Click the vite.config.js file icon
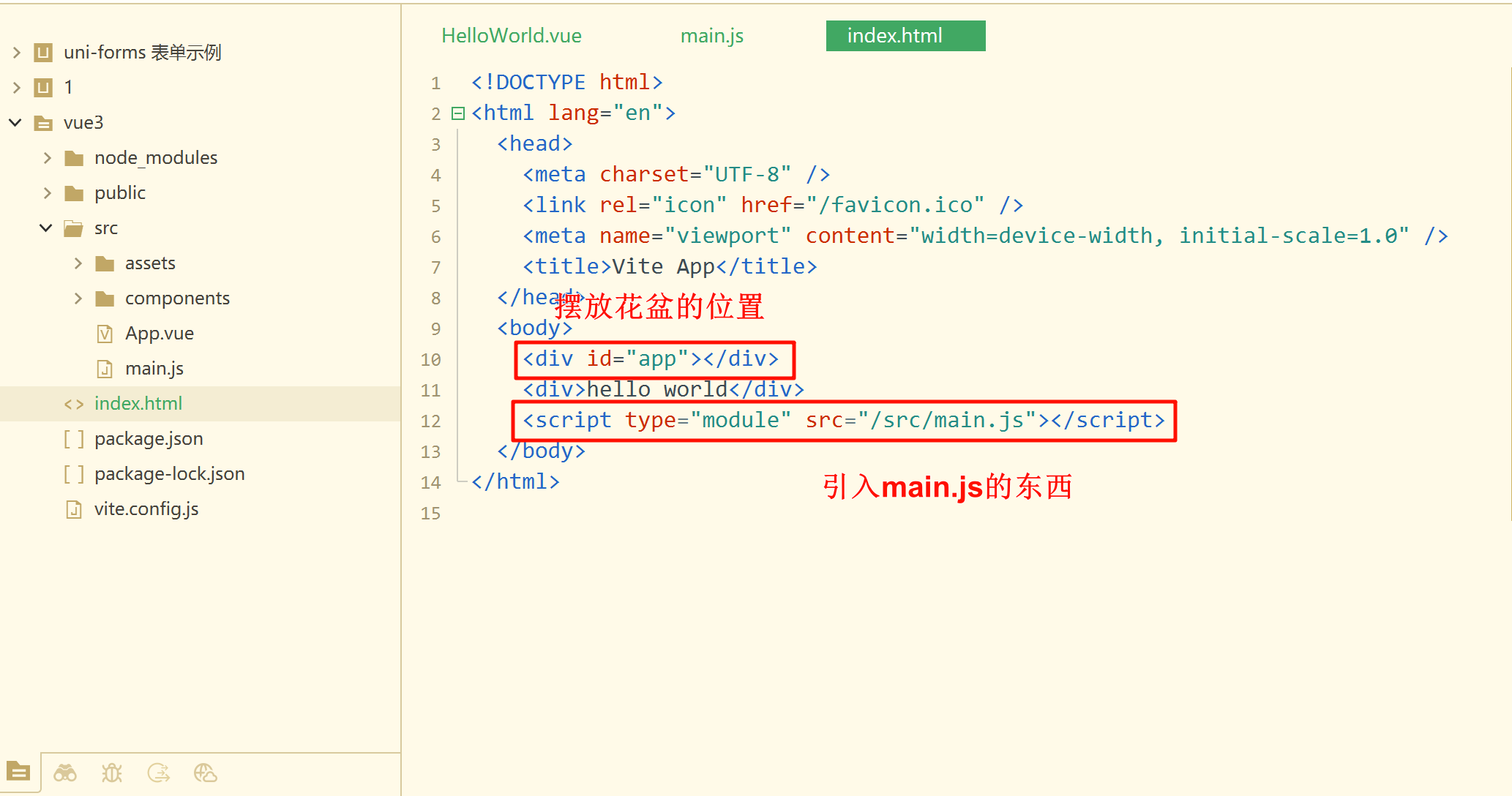Viewport: 1512px width, 796px height. click(74, 509)
